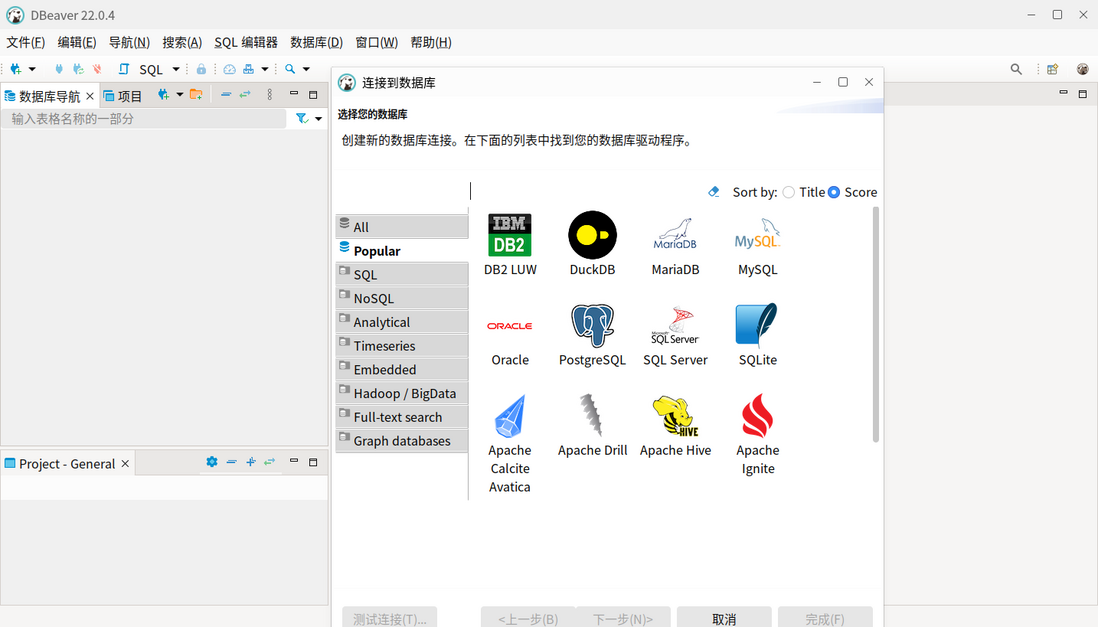Switch to the 项目 tab
Screen dimensions: 1098x627
point(123,96)
